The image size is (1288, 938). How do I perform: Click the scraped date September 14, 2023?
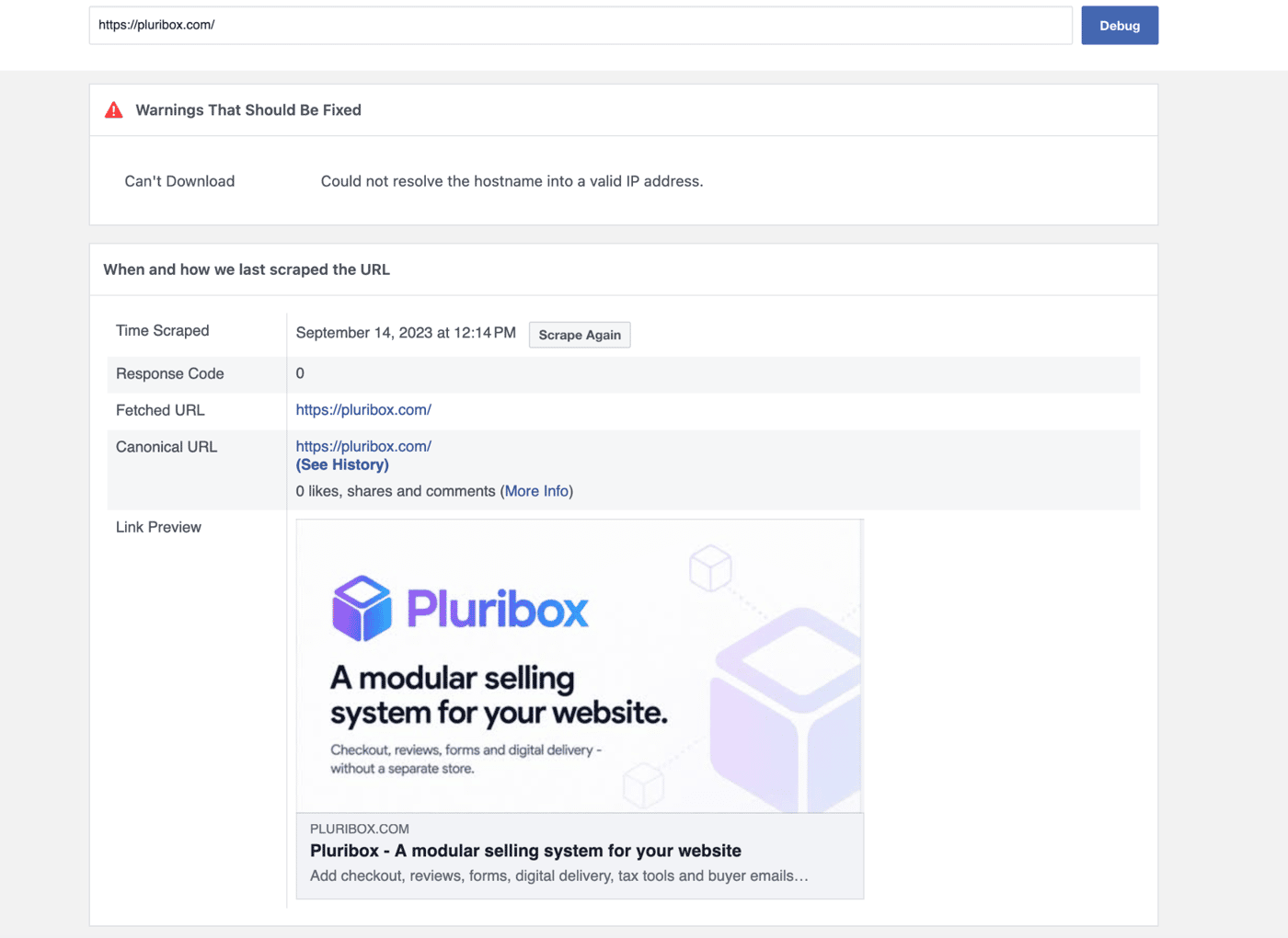click(406, 333)
